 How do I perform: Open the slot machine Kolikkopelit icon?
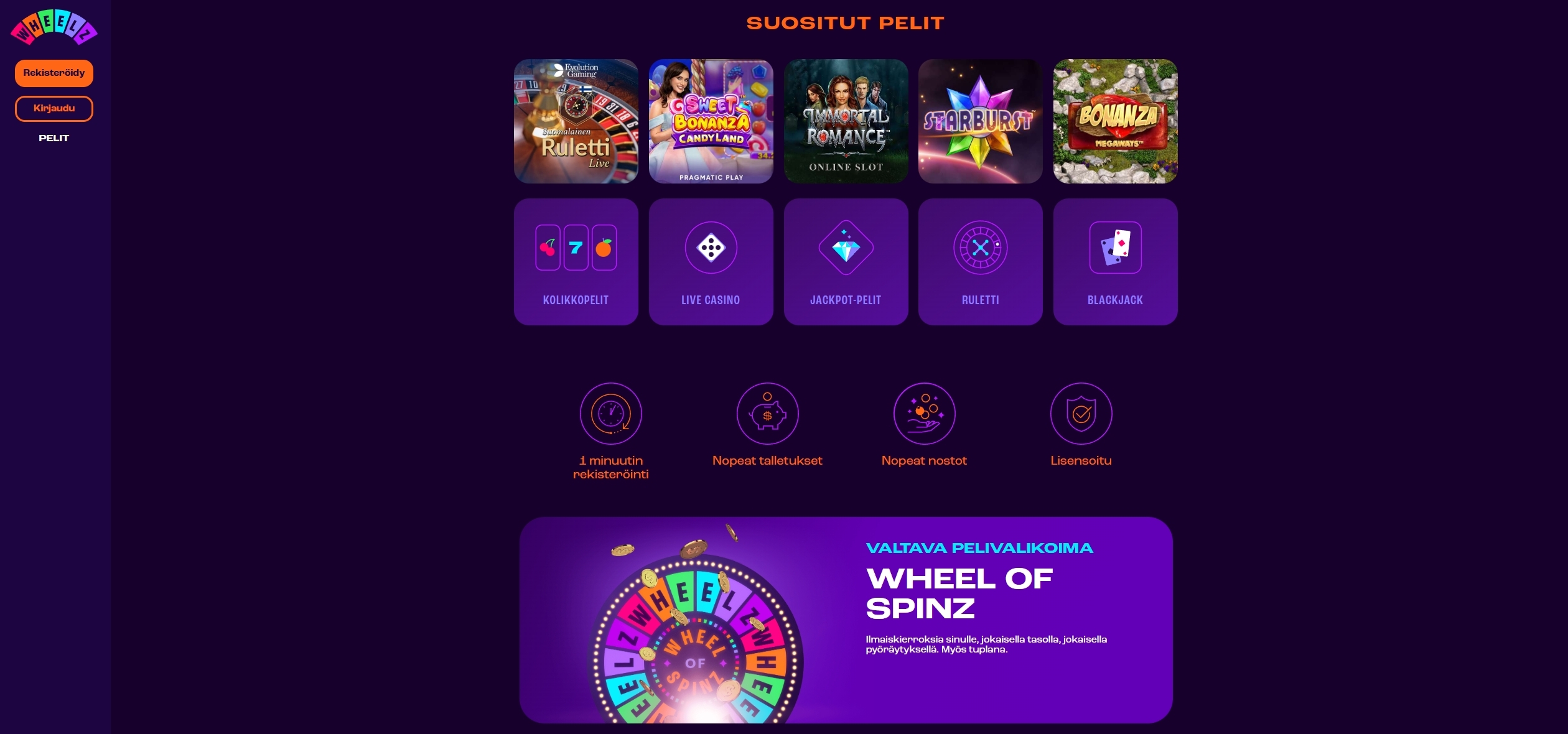point(576,248)
